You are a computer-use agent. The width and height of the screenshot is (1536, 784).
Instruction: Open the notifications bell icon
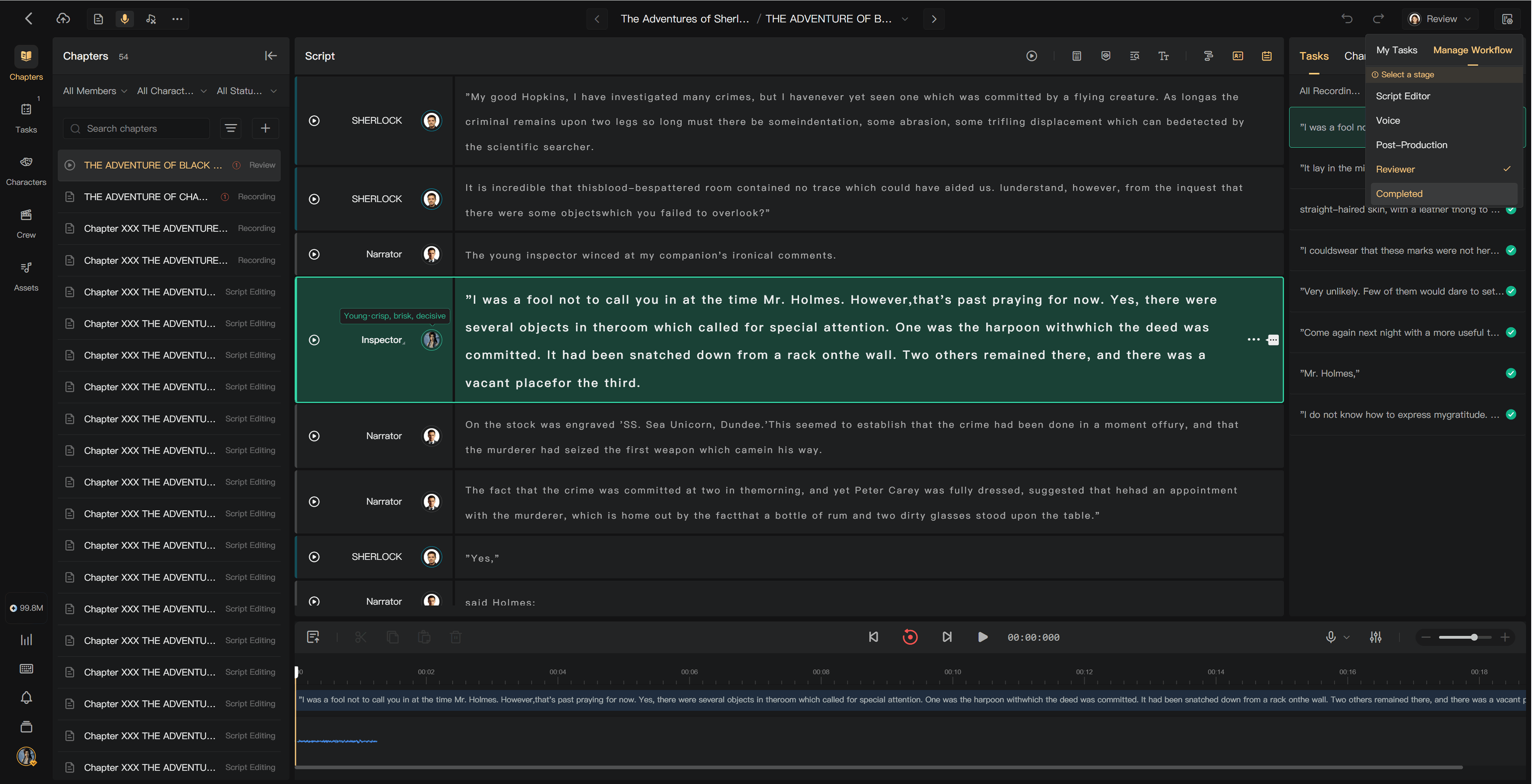coord(26,698)
